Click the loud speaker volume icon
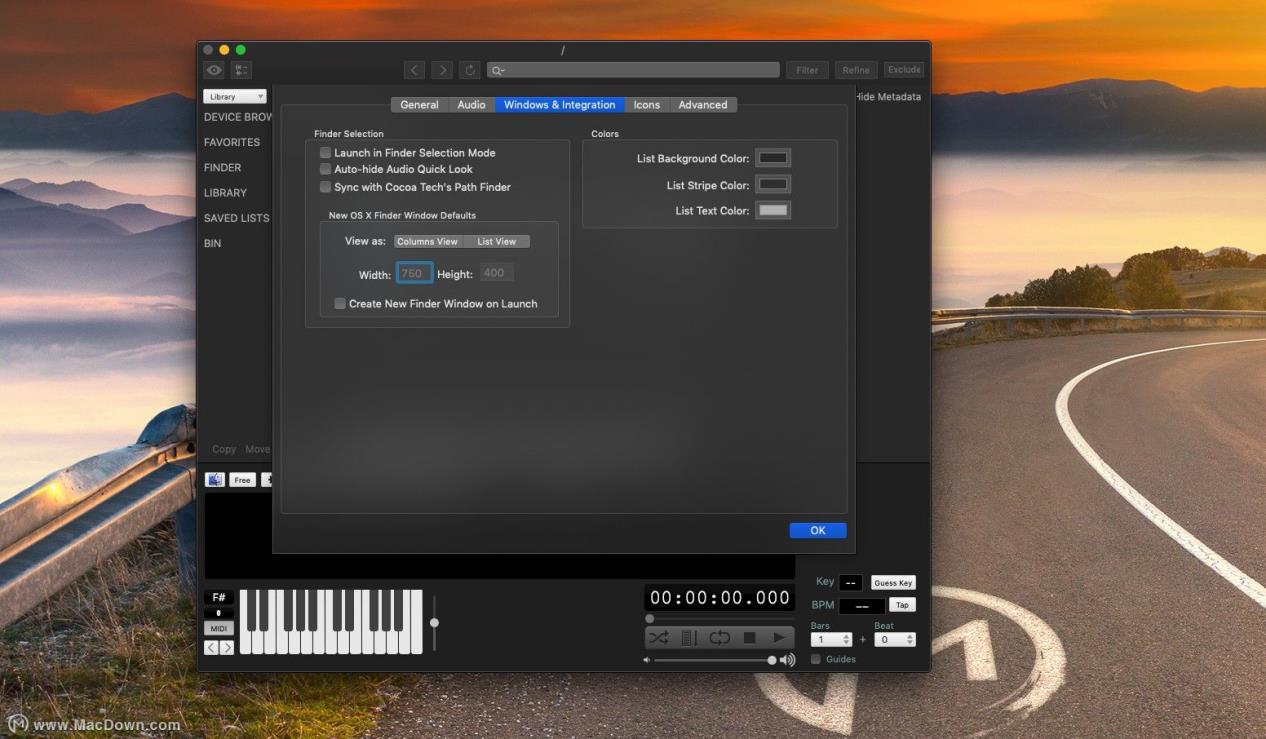1266x739 pixels. click(788, 660)
